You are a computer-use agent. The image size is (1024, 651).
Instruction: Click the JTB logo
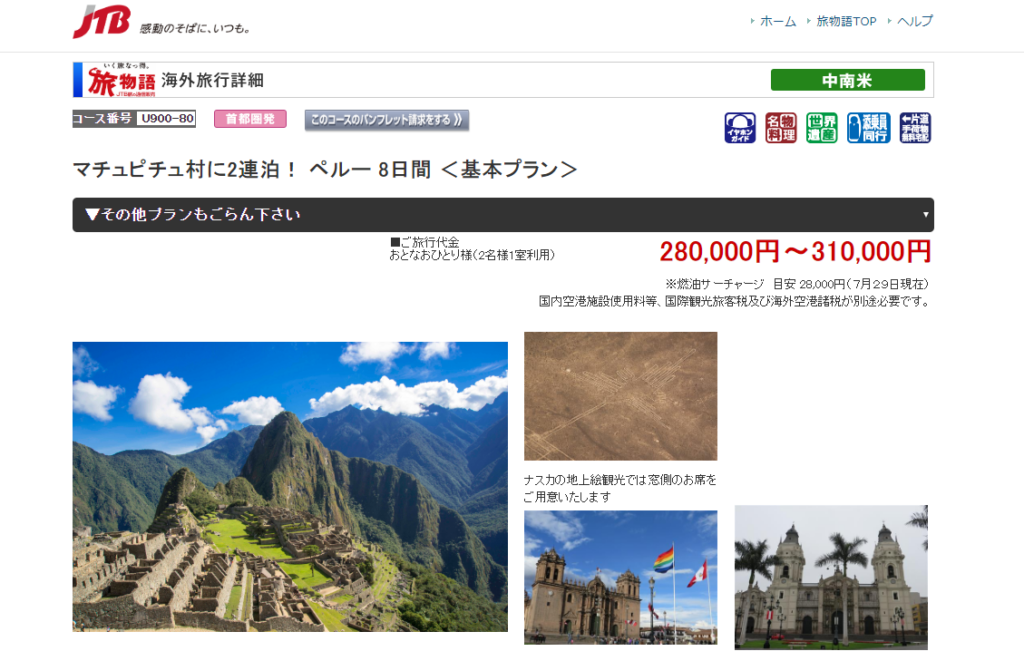coord(101,22)
